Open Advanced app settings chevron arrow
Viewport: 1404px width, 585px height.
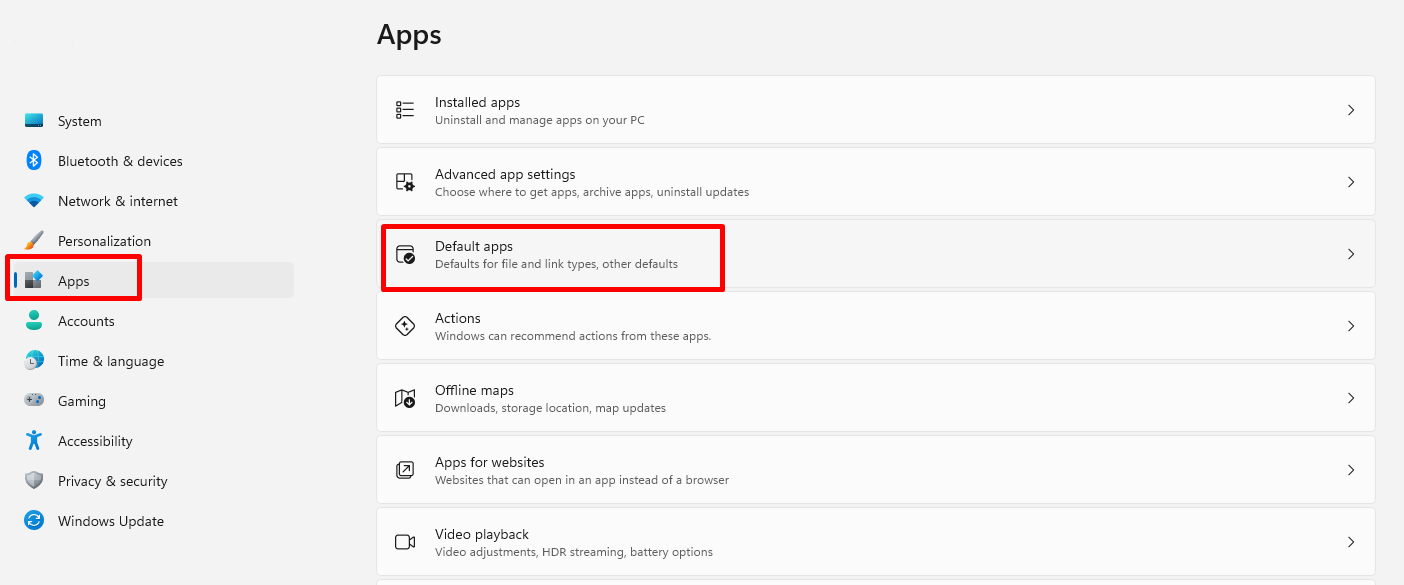point(1351,182)
